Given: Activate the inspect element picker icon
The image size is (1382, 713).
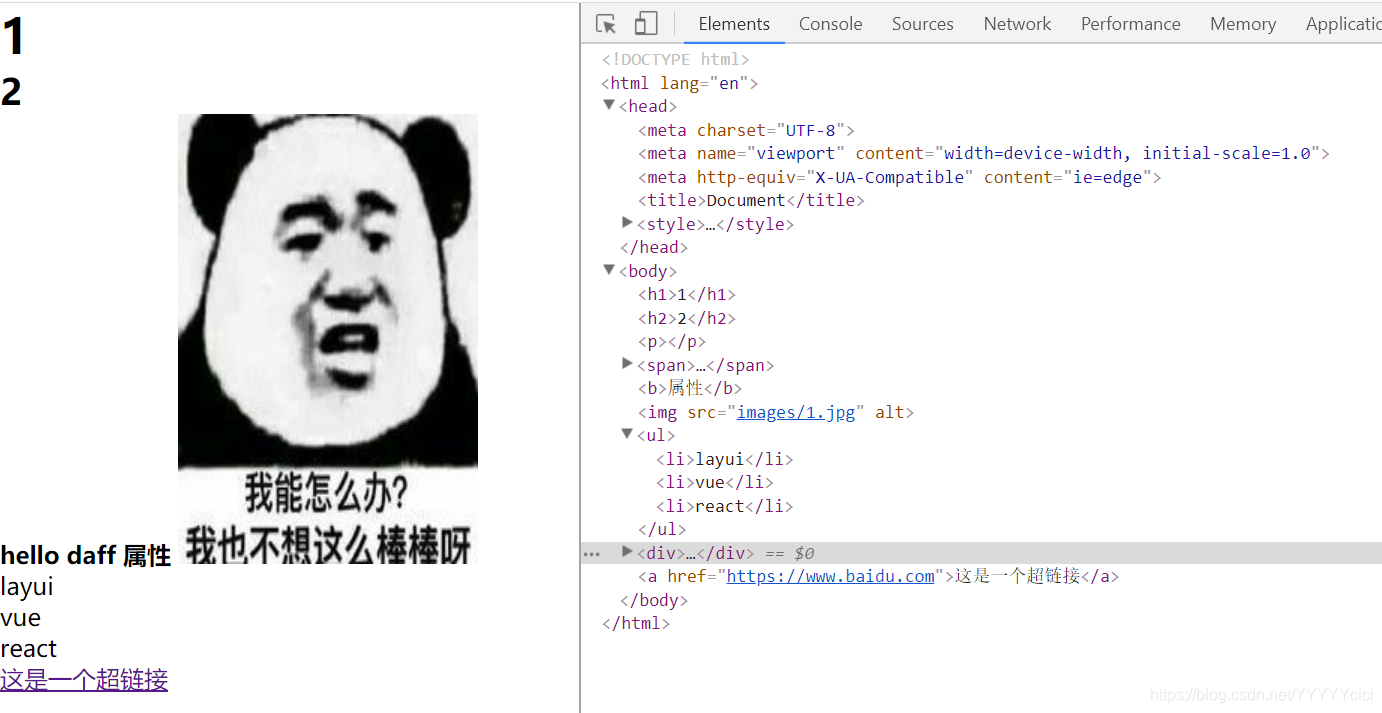Looking at the screenshot, I should (x=605, y=24).
